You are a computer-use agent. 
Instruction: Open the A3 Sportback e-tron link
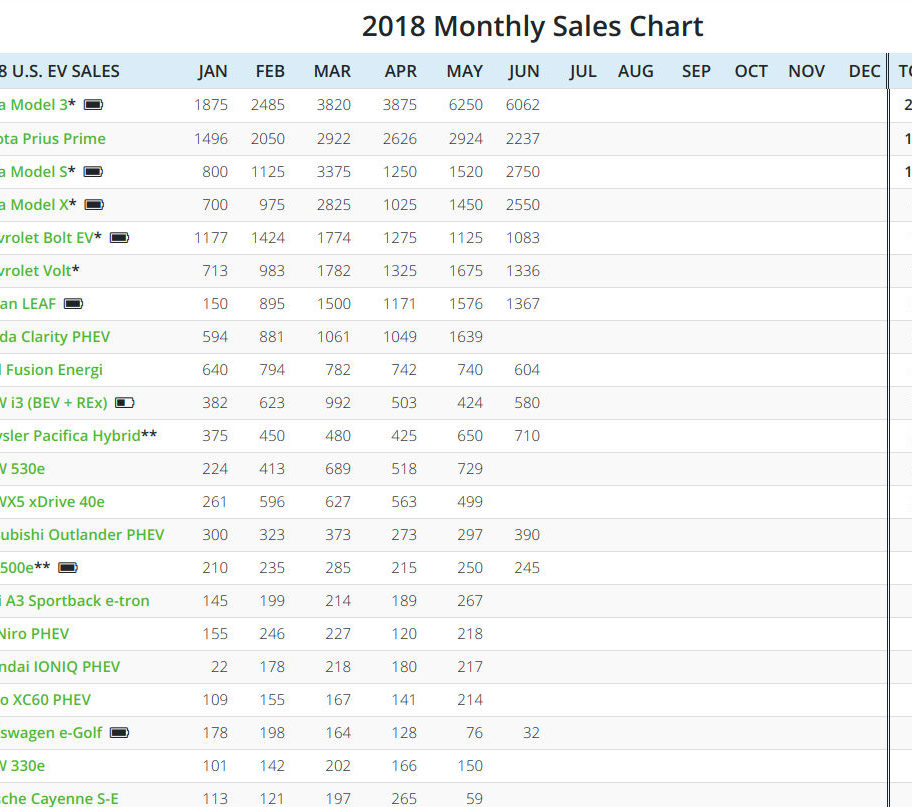[x=75, y=600]
